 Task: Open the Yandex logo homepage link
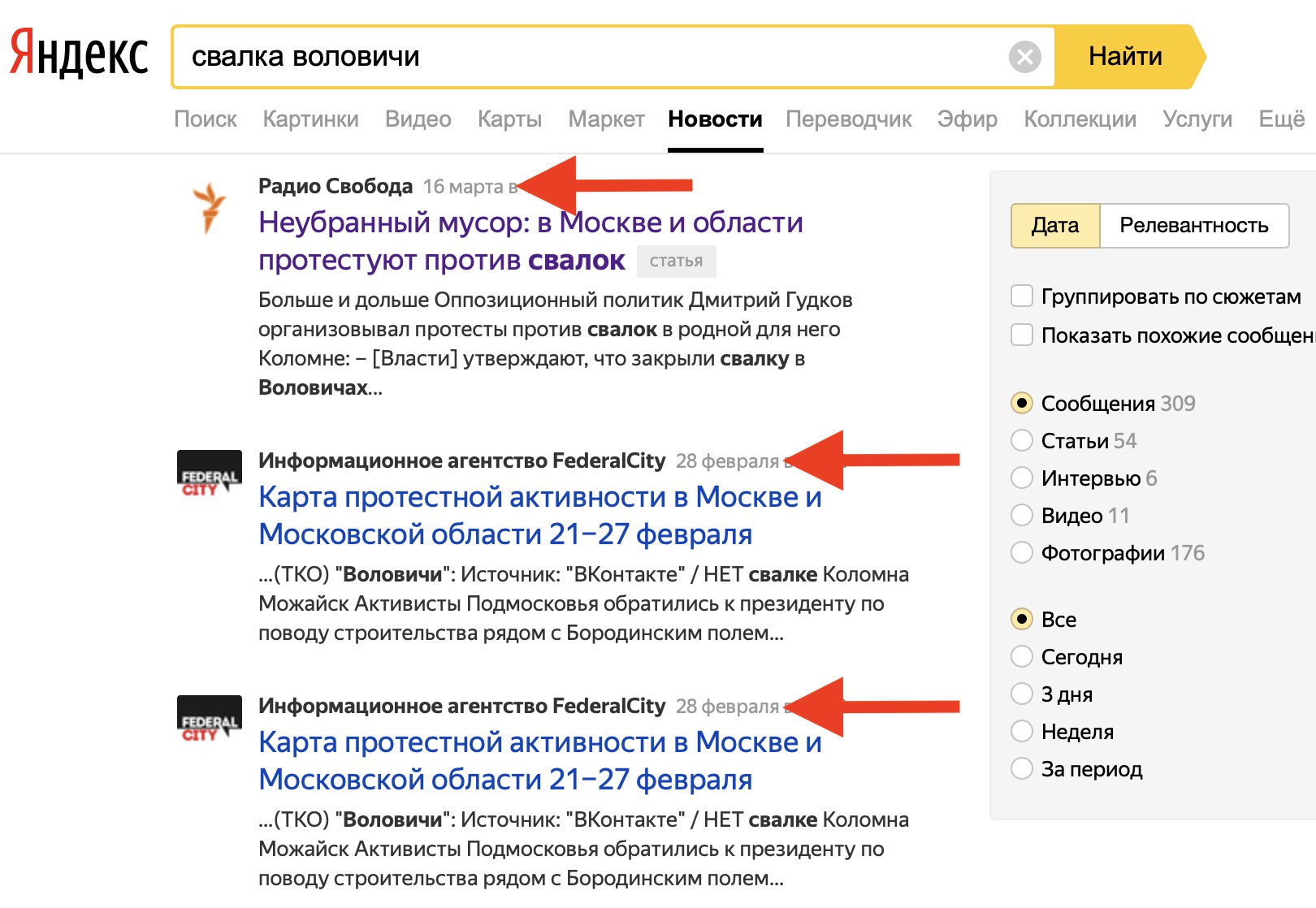79,54
